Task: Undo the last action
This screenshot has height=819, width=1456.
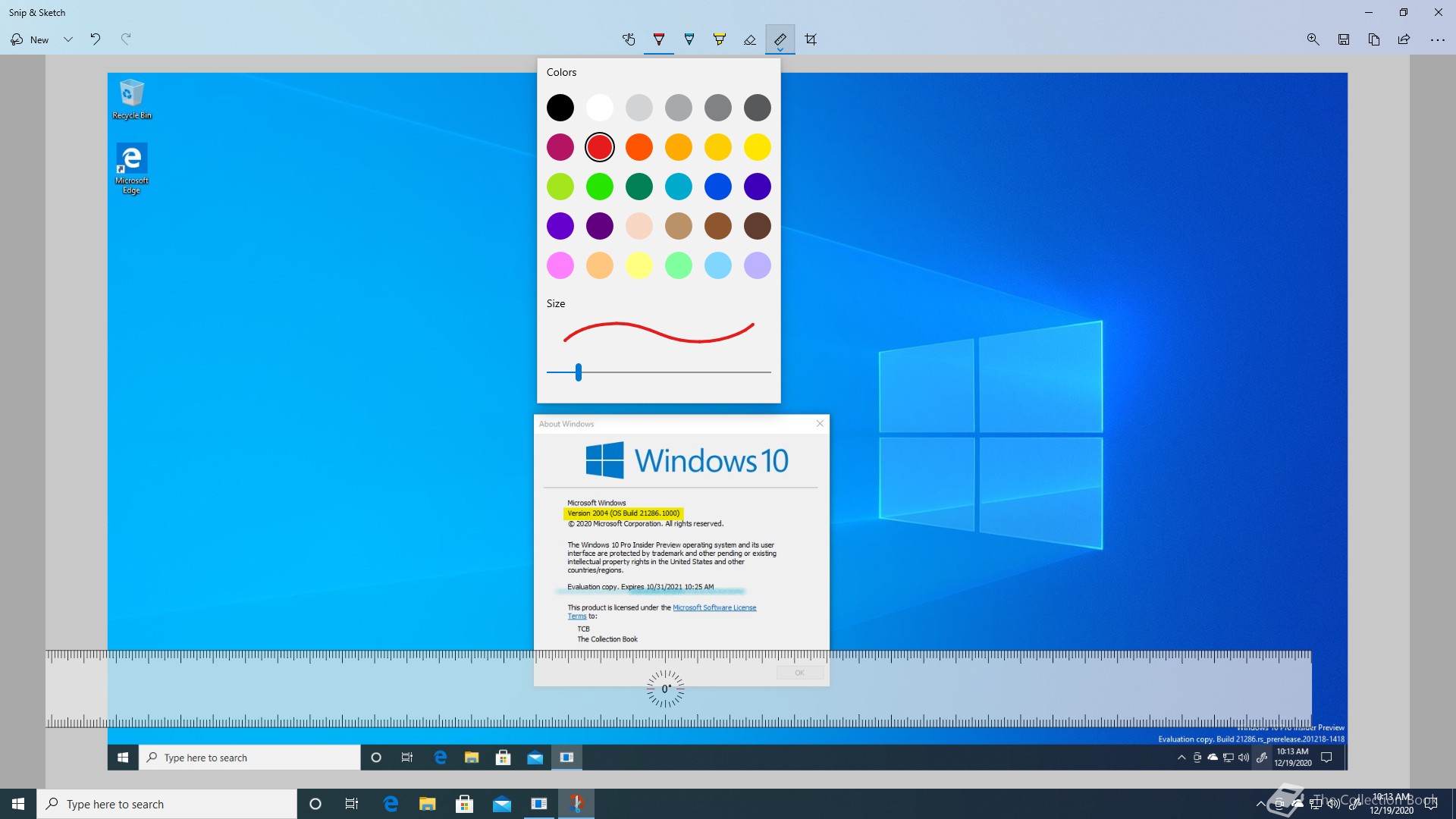Action: pos(96,39)
